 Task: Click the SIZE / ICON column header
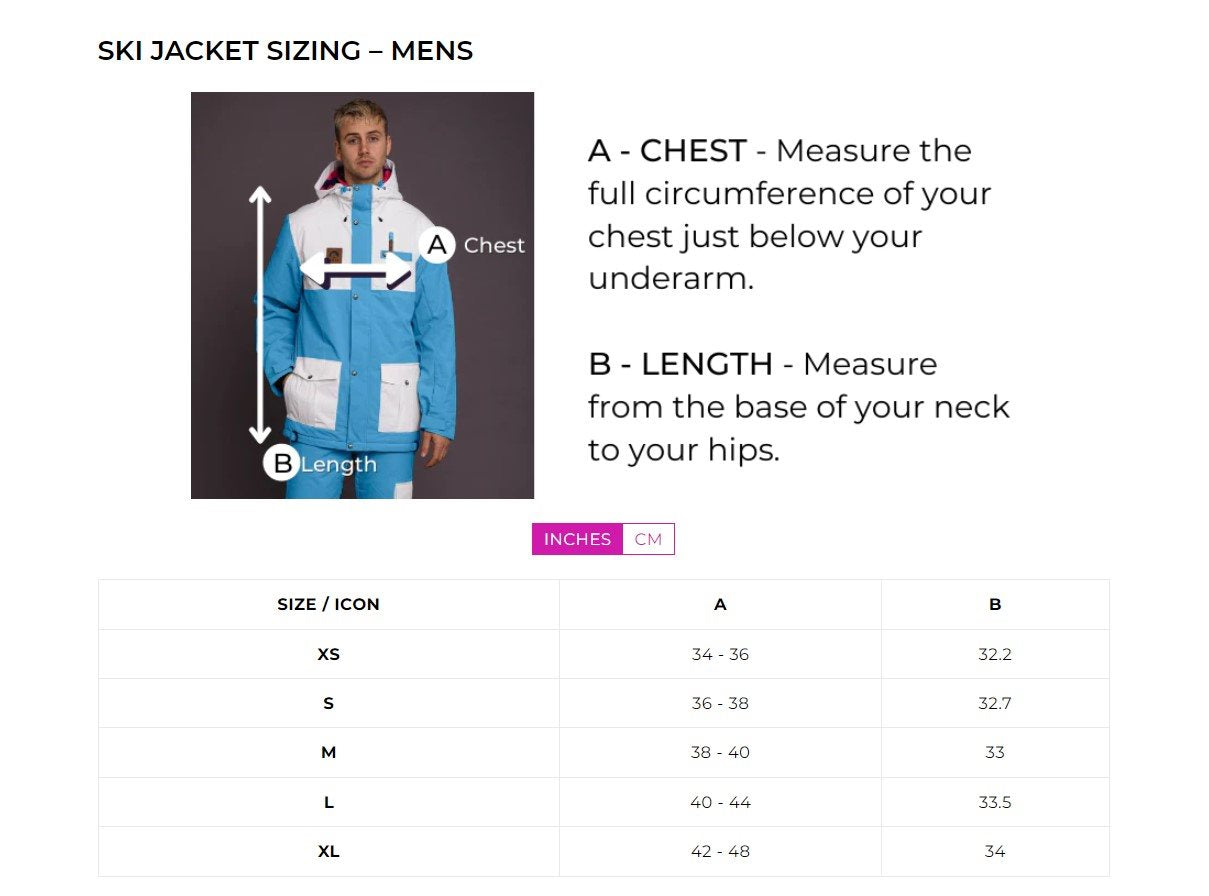point(328,604)
